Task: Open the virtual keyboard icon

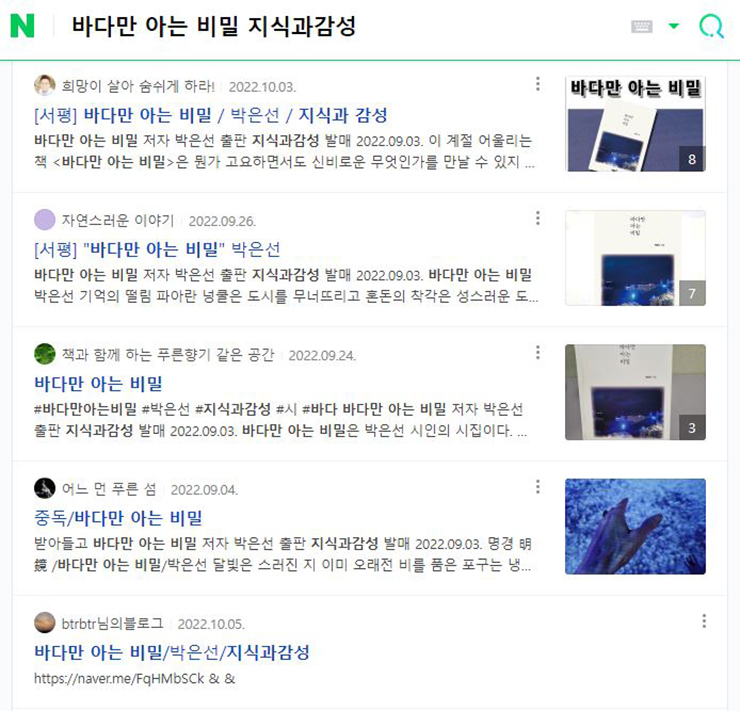Action: click(x=642, y=26)
